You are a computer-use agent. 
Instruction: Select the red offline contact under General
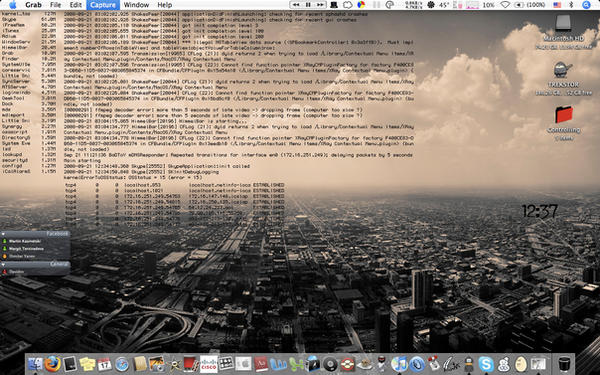pyautogui.click(x=36, y=272)
